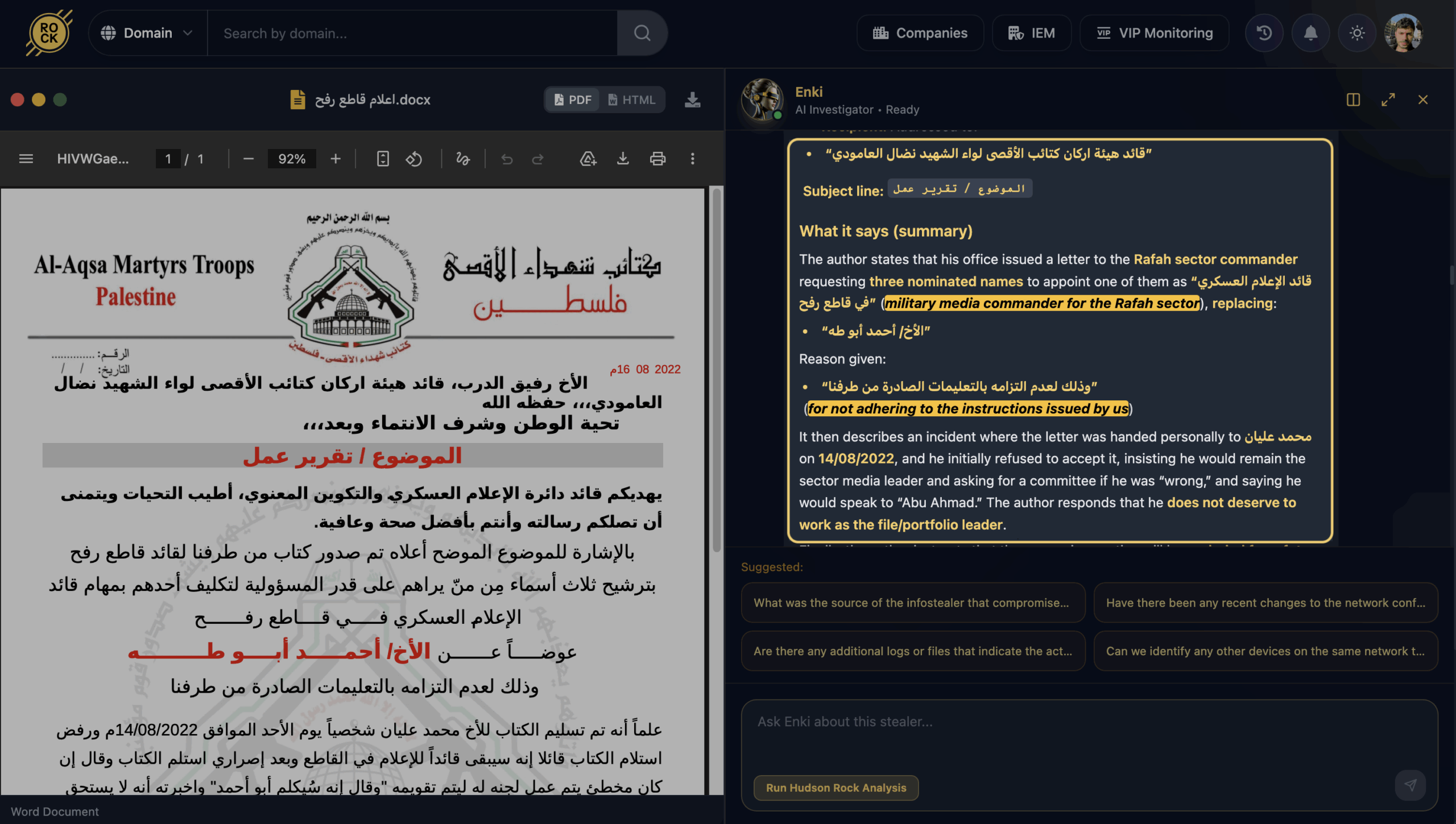
Task: Ask about the infostealer source suggestion
Action: coord(912,603)
